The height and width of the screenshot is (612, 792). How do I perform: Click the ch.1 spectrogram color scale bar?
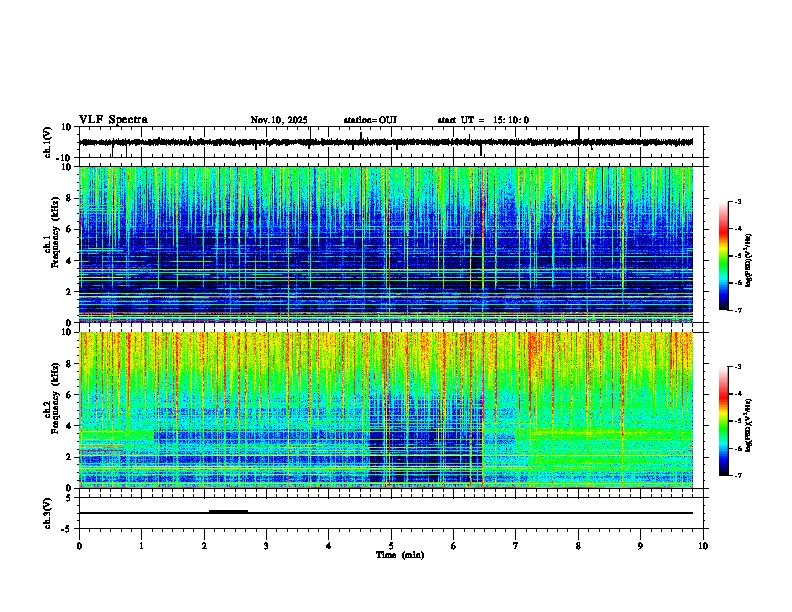click(724, 256)
